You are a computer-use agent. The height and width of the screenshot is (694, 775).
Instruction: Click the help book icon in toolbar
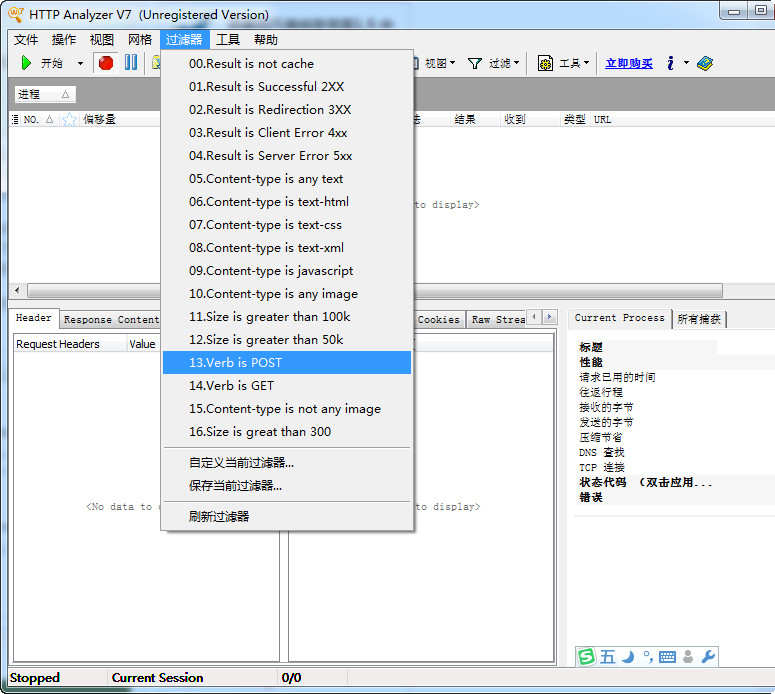(705, 63)
